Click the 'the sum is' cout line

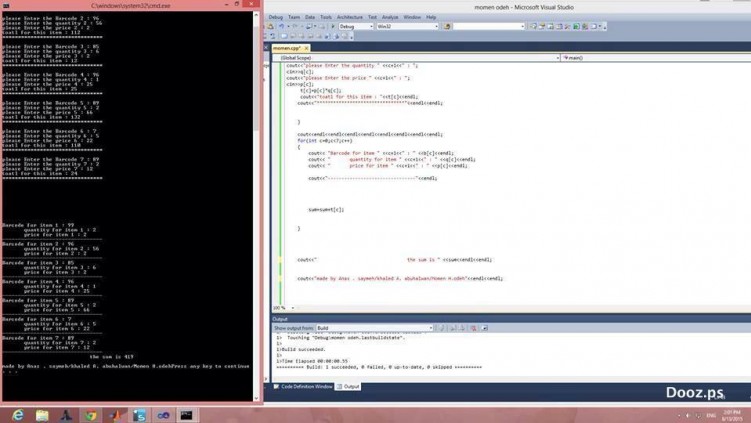click(394, 260)
